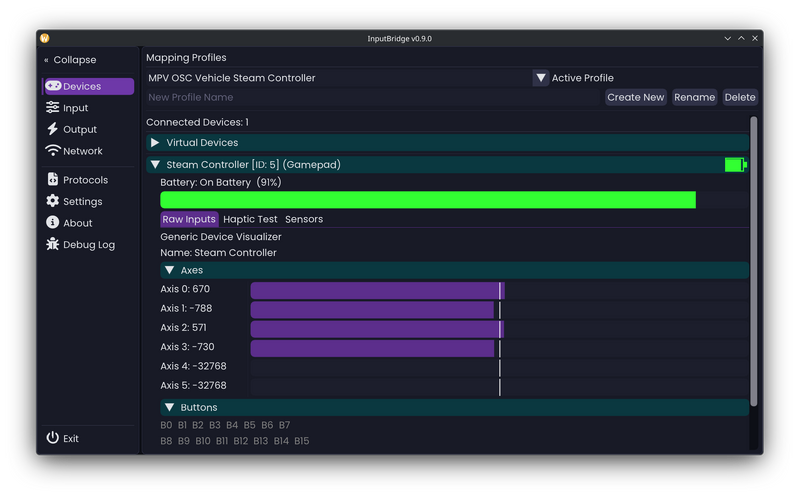Click the Delete profile button
This screenshot has height=498, width=800.
(x=740, y=97)
